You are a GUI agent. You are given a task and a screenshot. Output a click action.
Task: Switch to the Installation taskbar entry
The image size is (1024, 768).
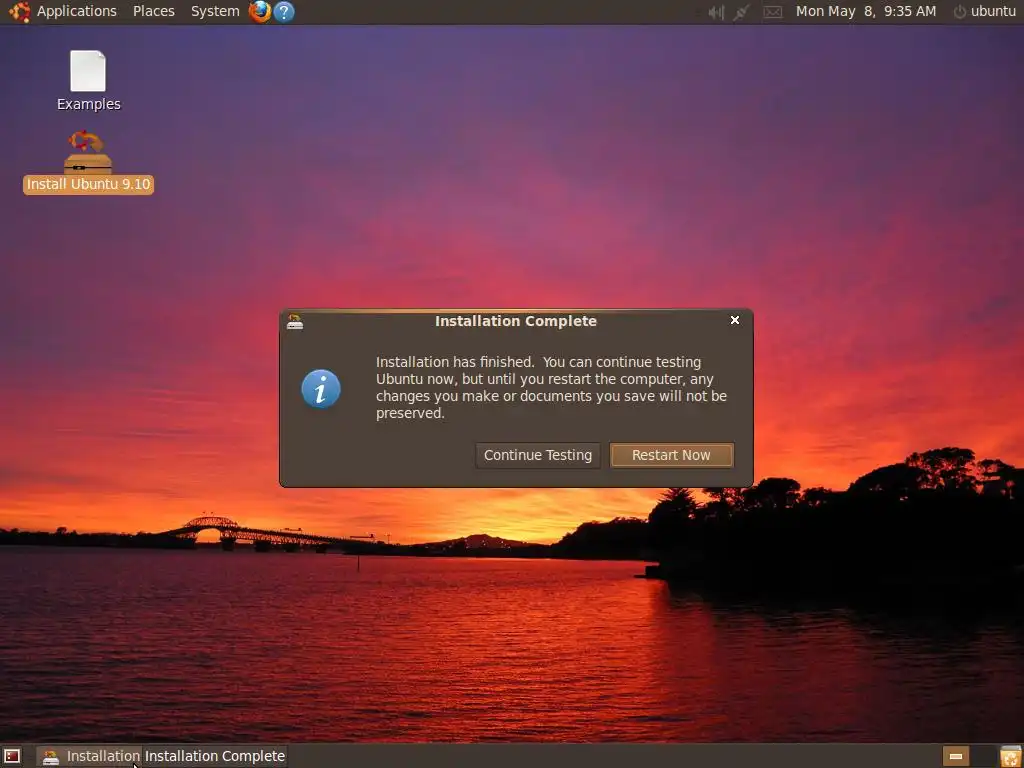(90, 756)
